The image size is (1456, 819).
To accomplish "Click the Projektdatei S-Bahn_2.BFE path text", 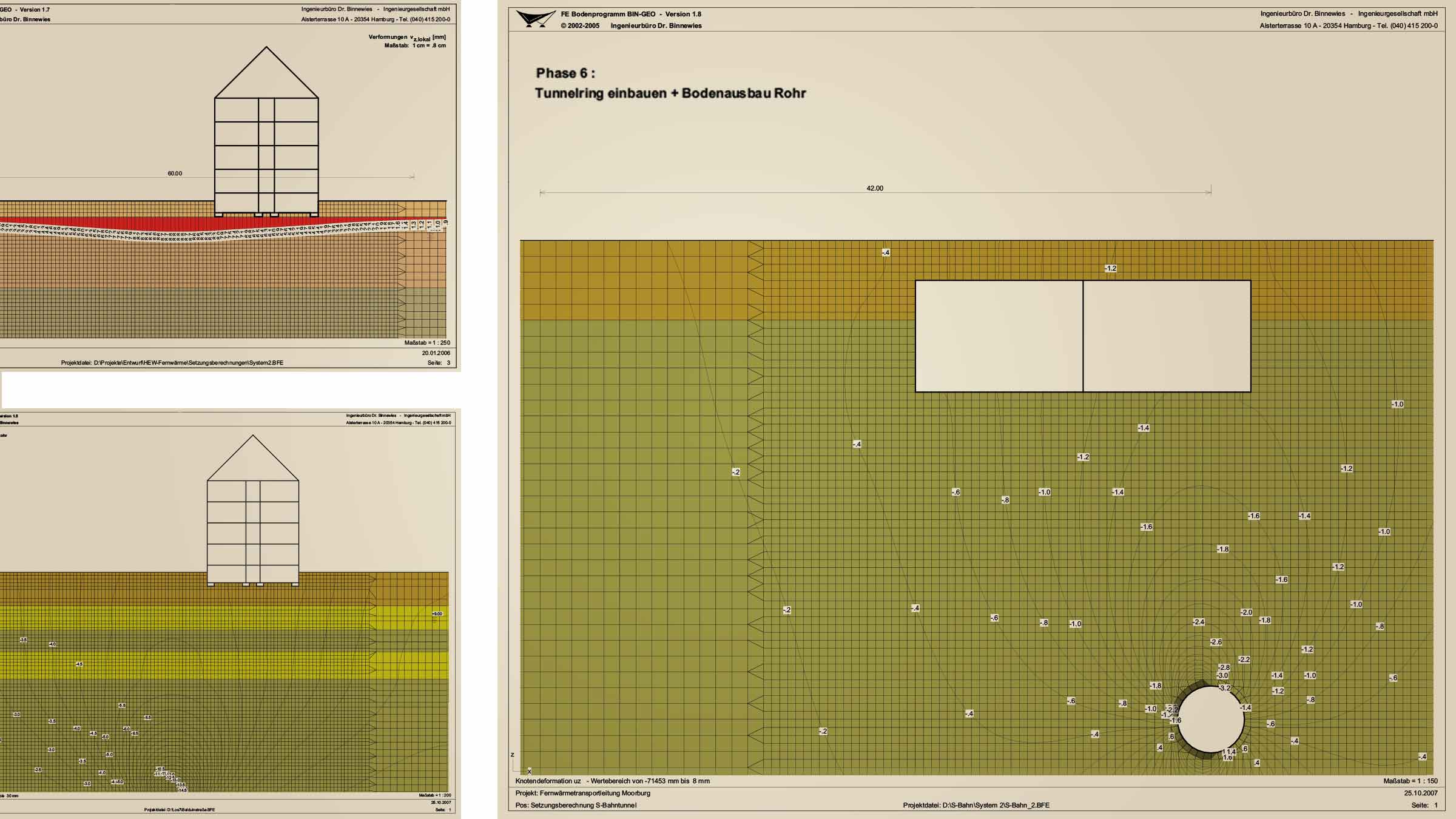I will point(976,805).
